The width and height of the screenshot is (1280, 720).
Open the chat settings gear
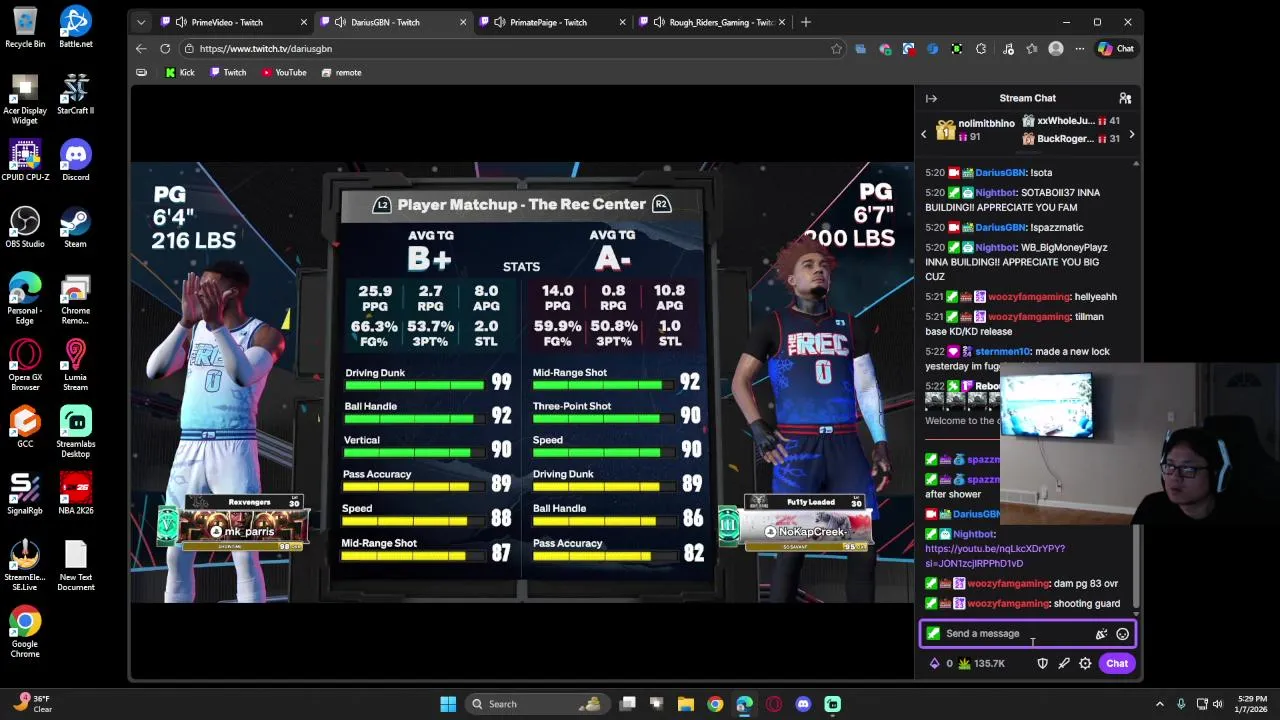(1085, 663)
